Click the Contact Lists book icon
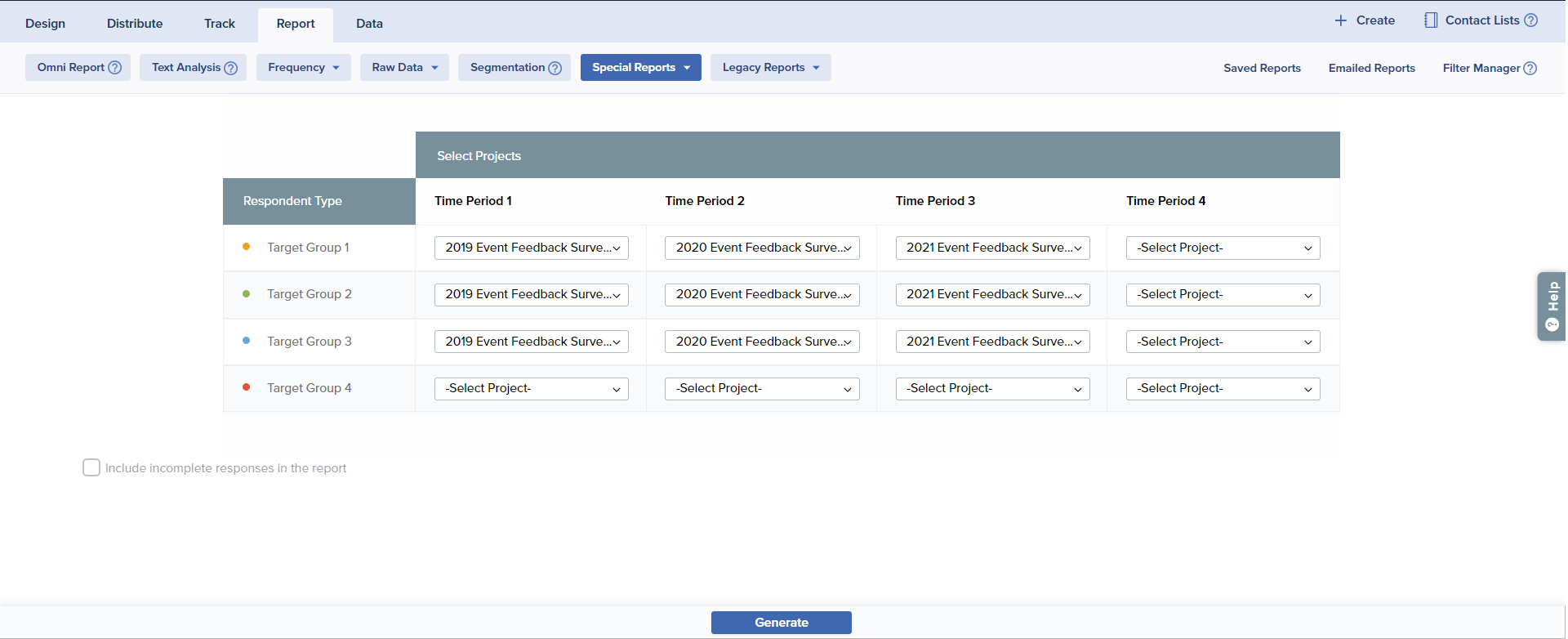This screenshot has width=1568, height=639. point(1431,20)
